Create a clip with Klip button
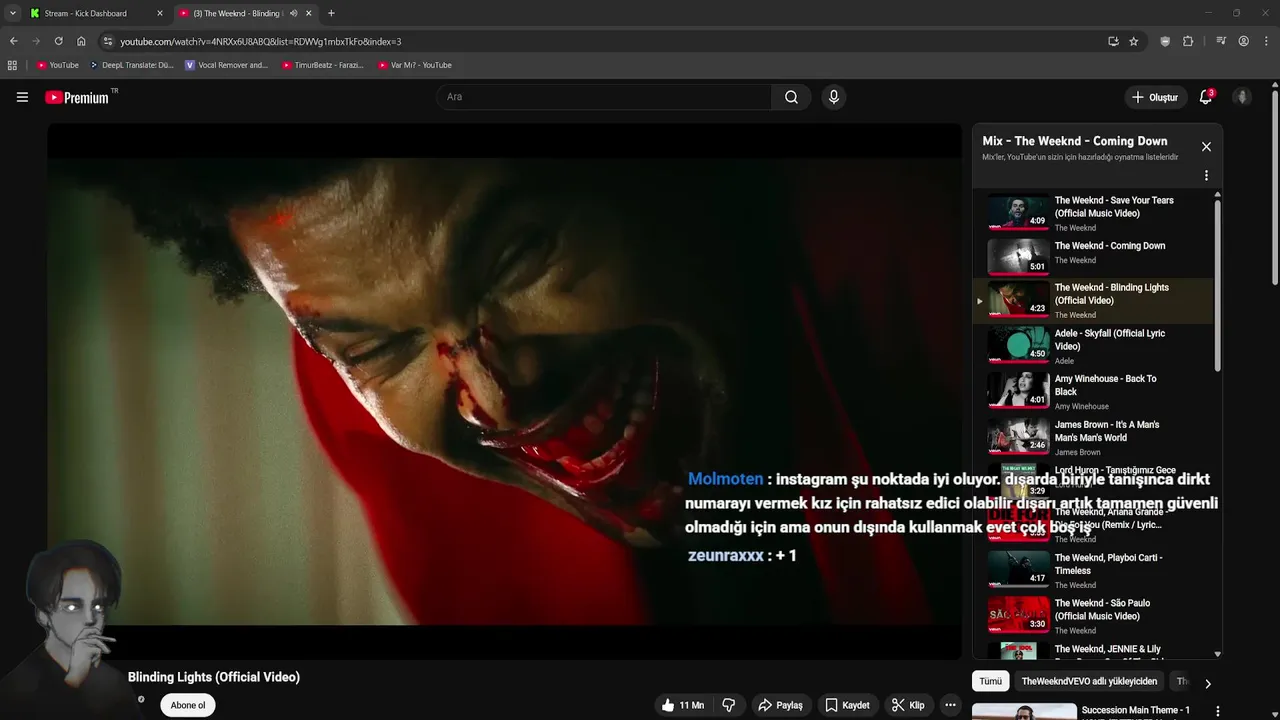1280x720 pixels. coord(908,705)
